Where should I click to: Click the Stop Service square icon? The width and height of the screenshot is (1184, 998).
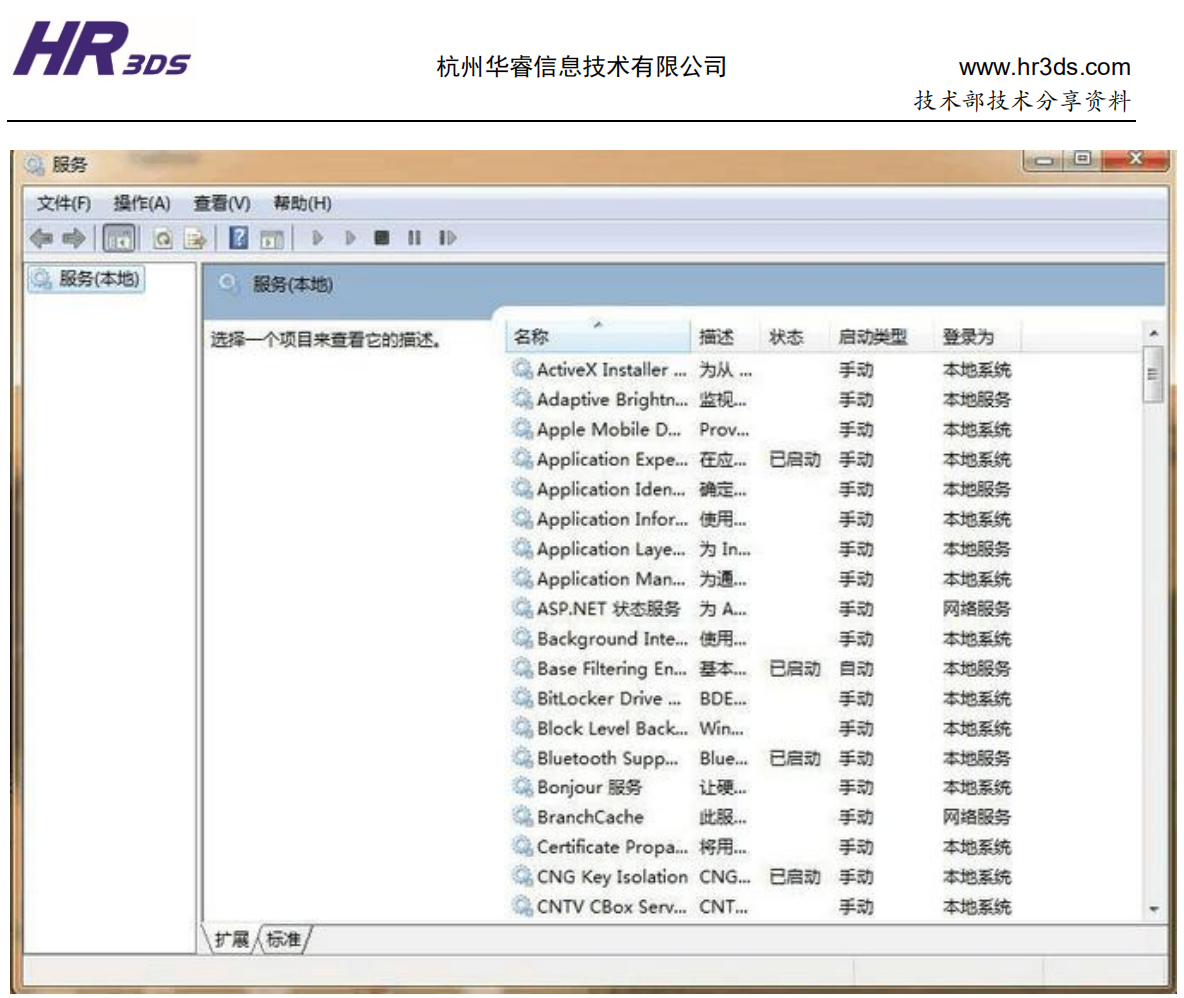(381, 238)
